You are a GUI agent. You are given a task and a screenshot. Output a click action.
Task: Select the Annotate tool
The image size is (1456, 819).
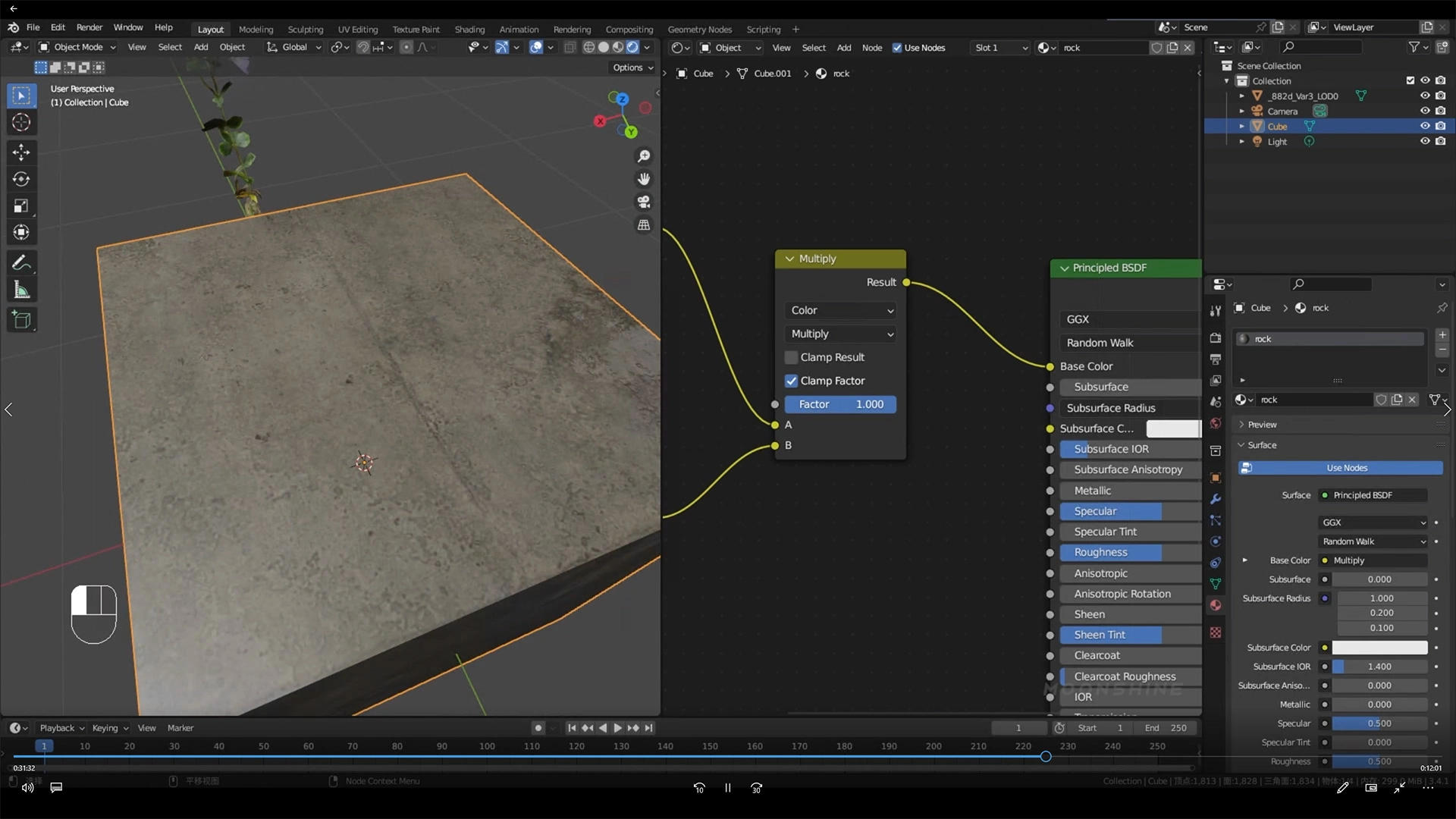(21, 263)
